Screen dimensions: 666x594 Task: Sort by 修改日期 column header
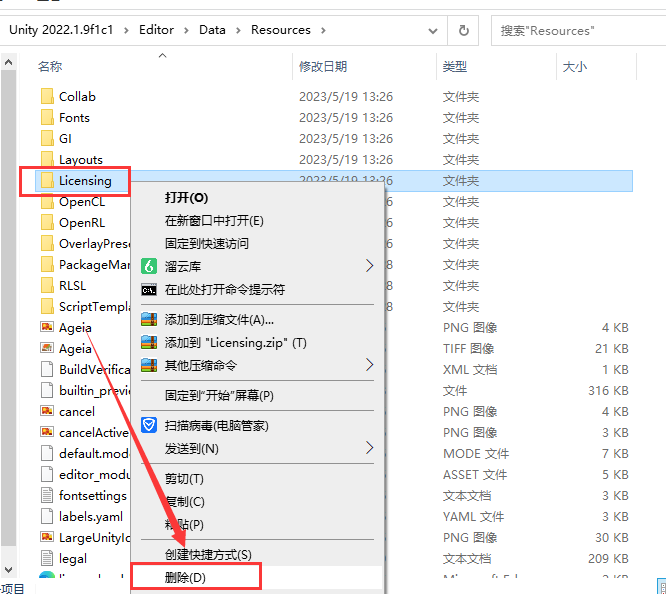point(323,66)
